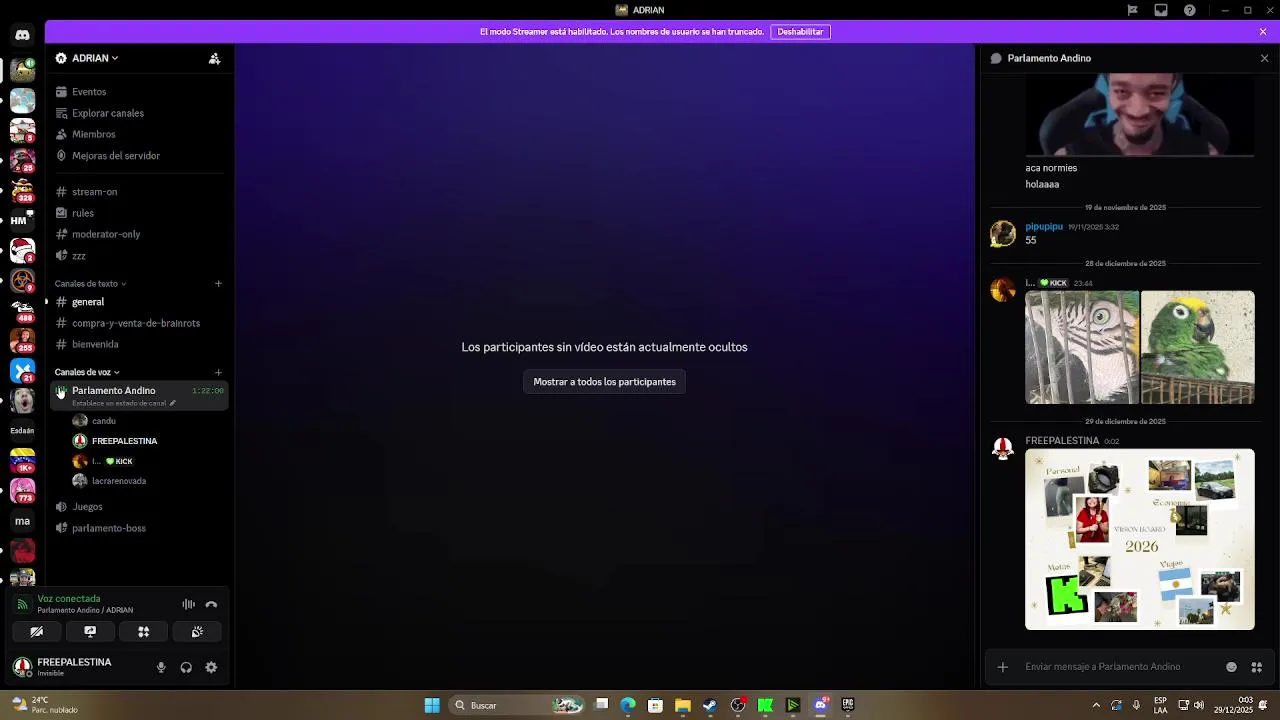The width and height of the screenshot is (1280, 720).
Task: Add a channel to Canales de voz
Action: pos(218,372)
